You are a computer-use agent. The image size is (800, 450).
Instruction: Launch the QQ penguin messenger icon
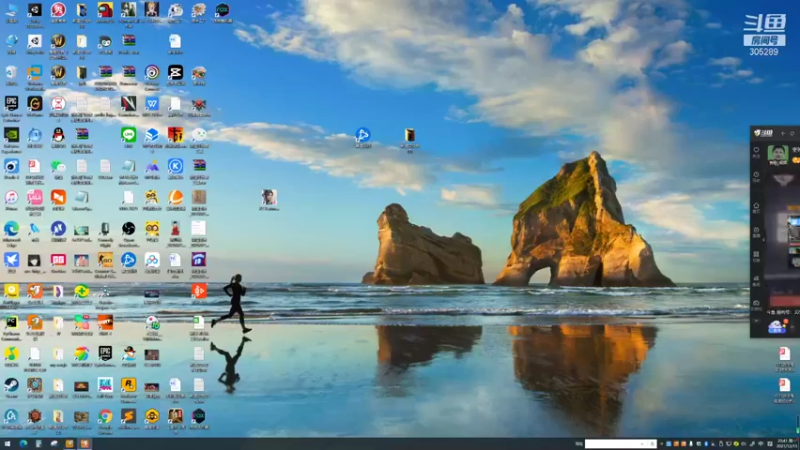click(58, 135)
